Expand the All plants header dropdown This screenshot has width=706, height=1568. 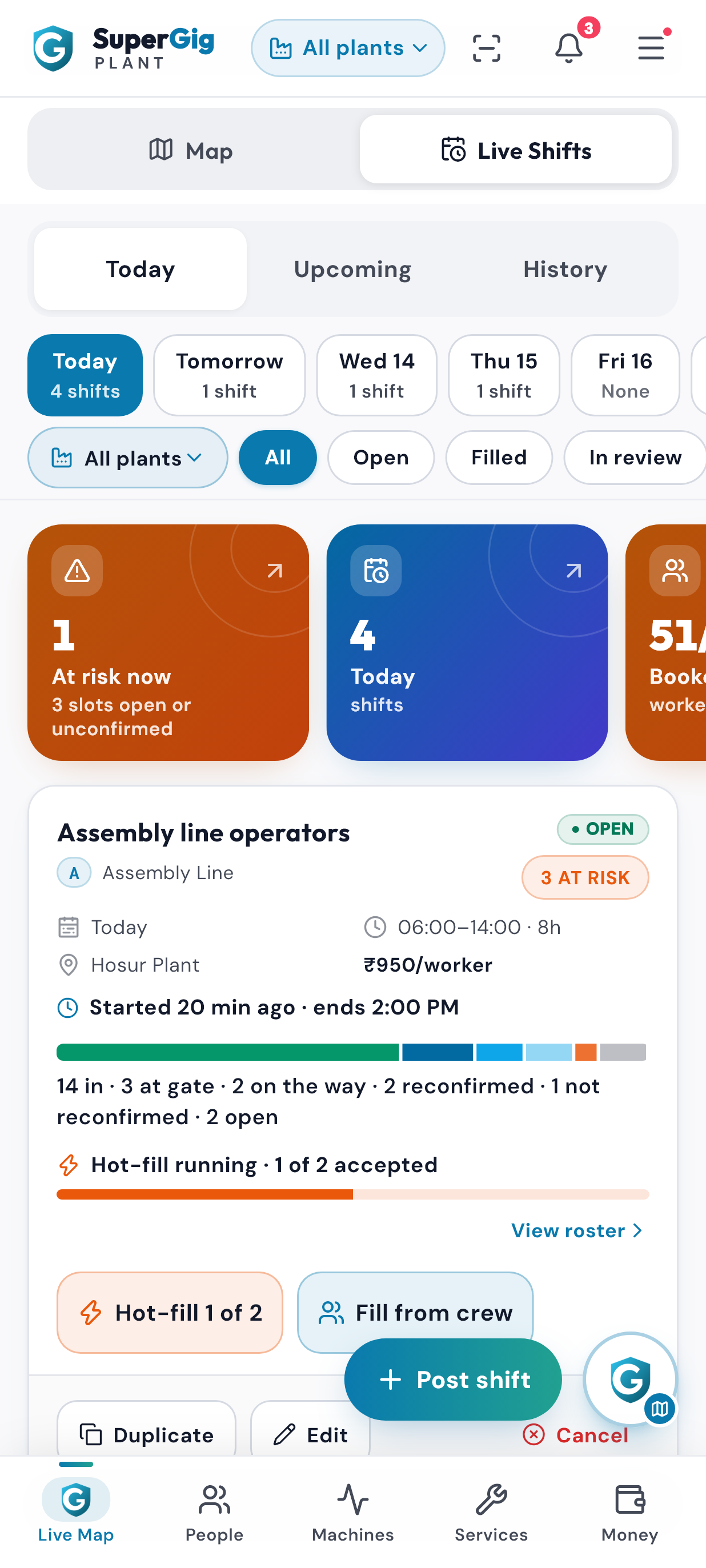click(348, 48)
